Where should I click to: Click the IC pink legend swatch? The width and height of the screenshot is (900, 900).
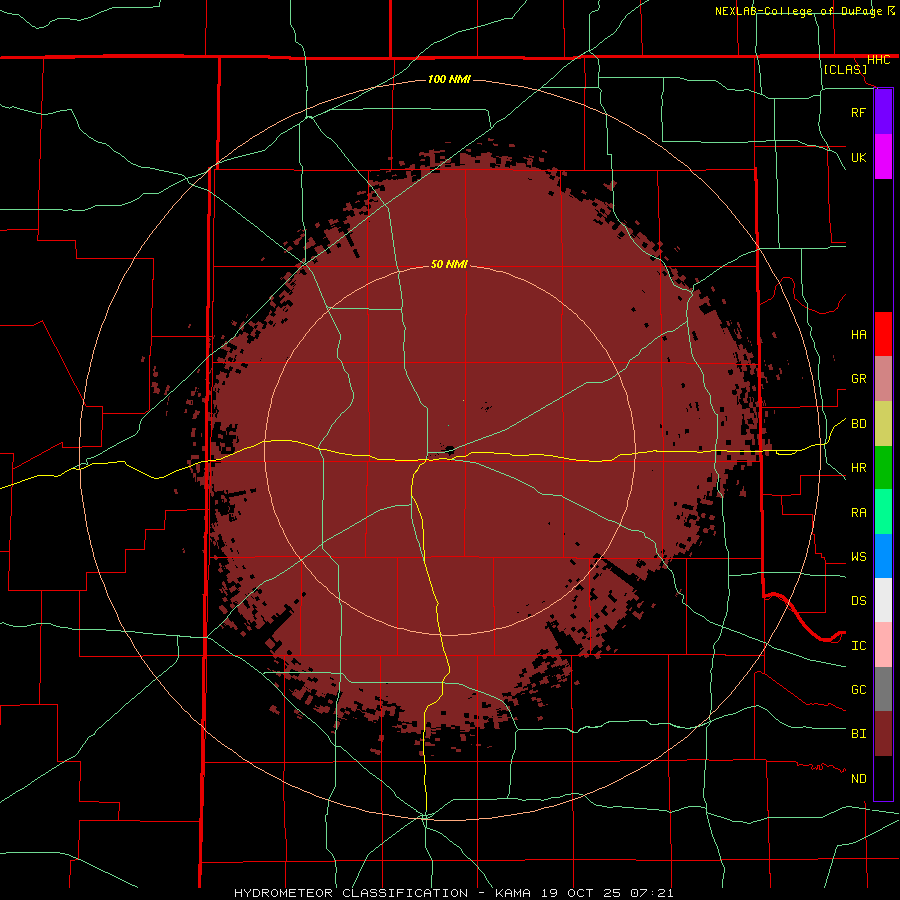pos(883,645)
